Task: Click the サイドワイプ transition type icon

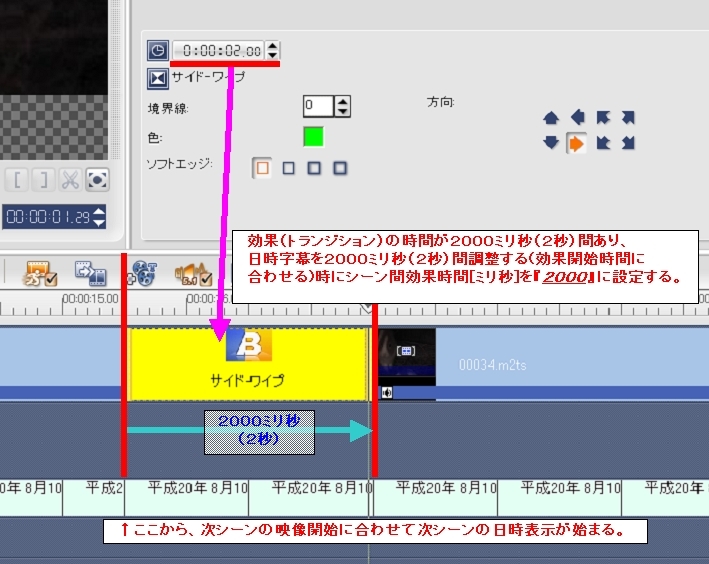Action: (x=158, y=79)
